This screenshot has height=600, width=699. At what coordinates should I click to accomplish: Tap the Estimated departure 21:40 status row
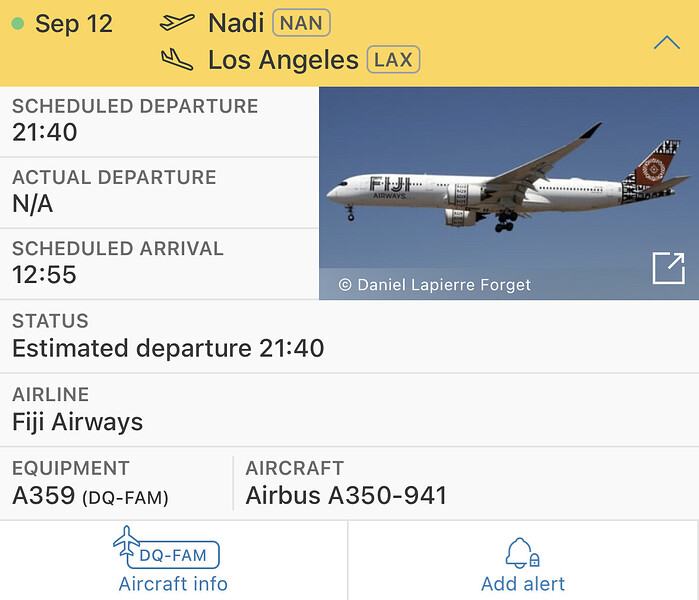[350, 337]
